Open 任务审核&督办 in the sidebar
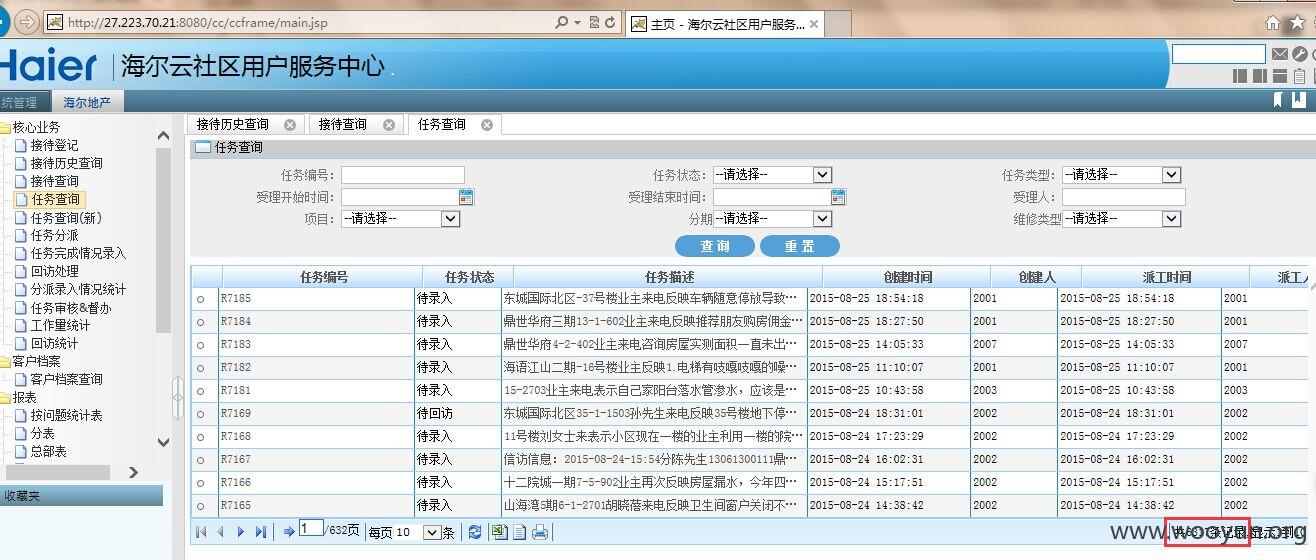 pyautogui.click(x=71, y=307)
